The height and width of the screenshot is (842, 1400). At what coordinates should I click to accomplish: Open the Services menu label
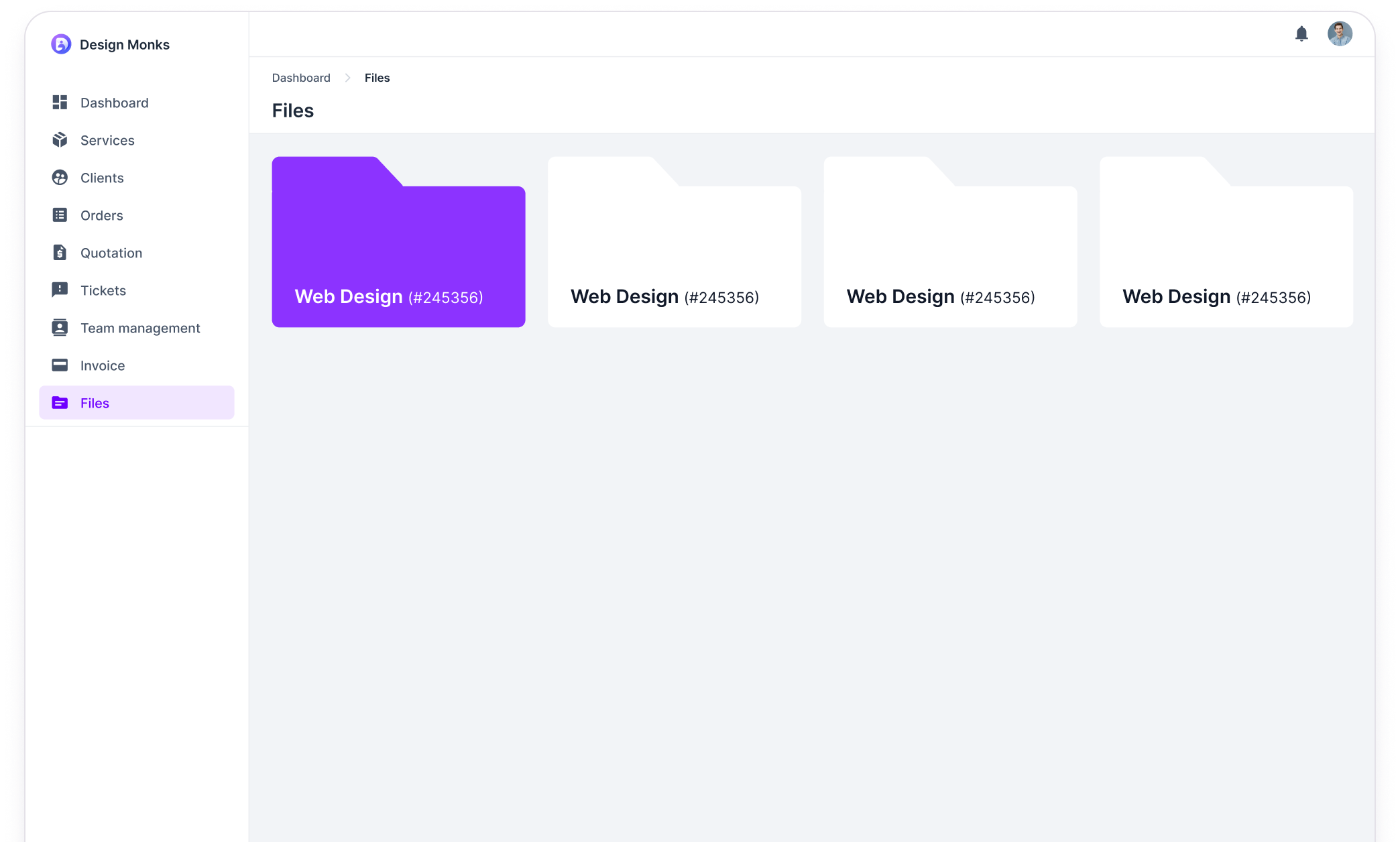click(x=107, y=140)
